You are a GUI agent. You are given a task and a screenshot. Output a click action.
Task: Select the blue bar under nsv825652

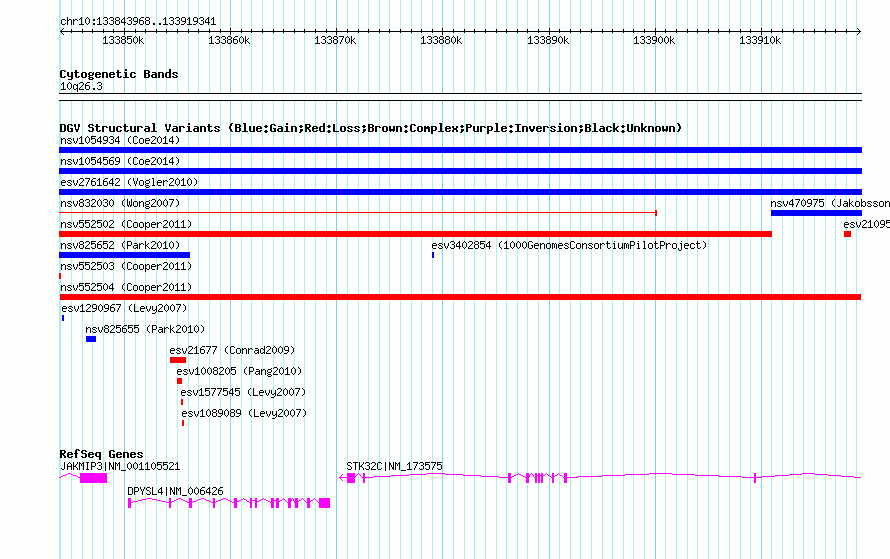124,255
